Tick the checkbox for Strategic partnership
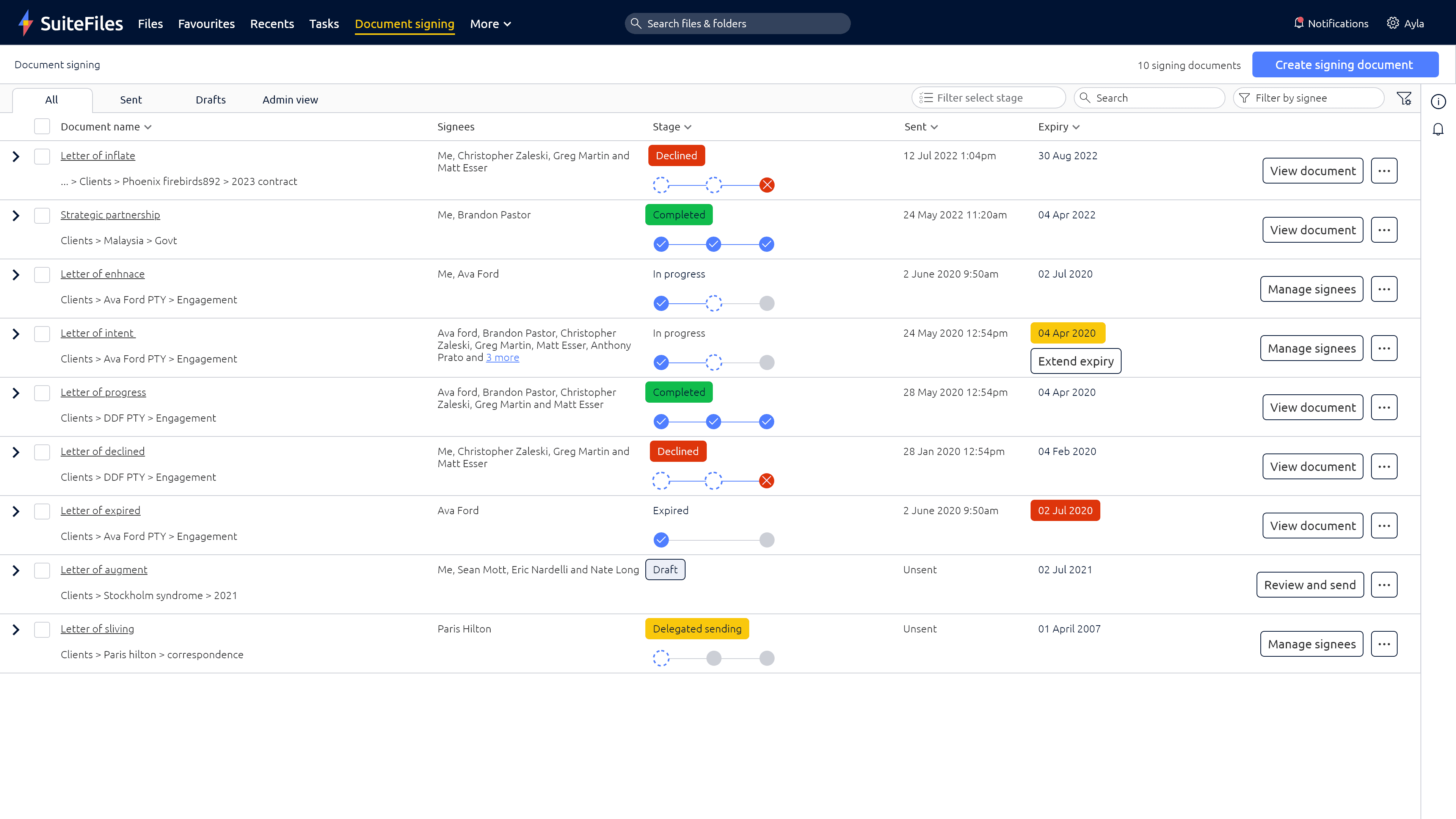Image resolution: width=1456 pixels, height=819 pixels. pos(42,215)
